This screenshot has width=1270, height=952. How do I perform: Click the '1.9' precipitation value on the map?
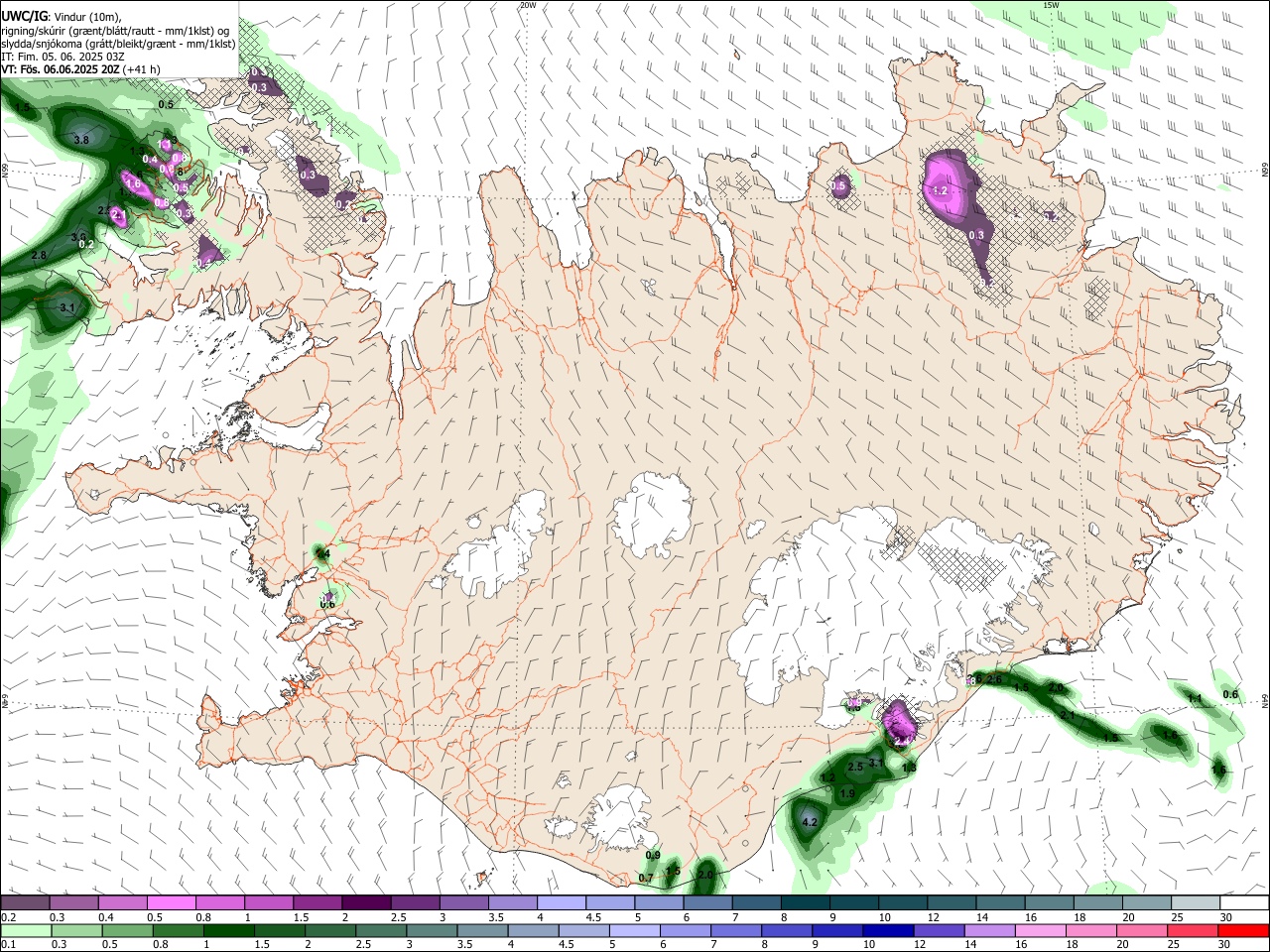click(x=847, y=794)
